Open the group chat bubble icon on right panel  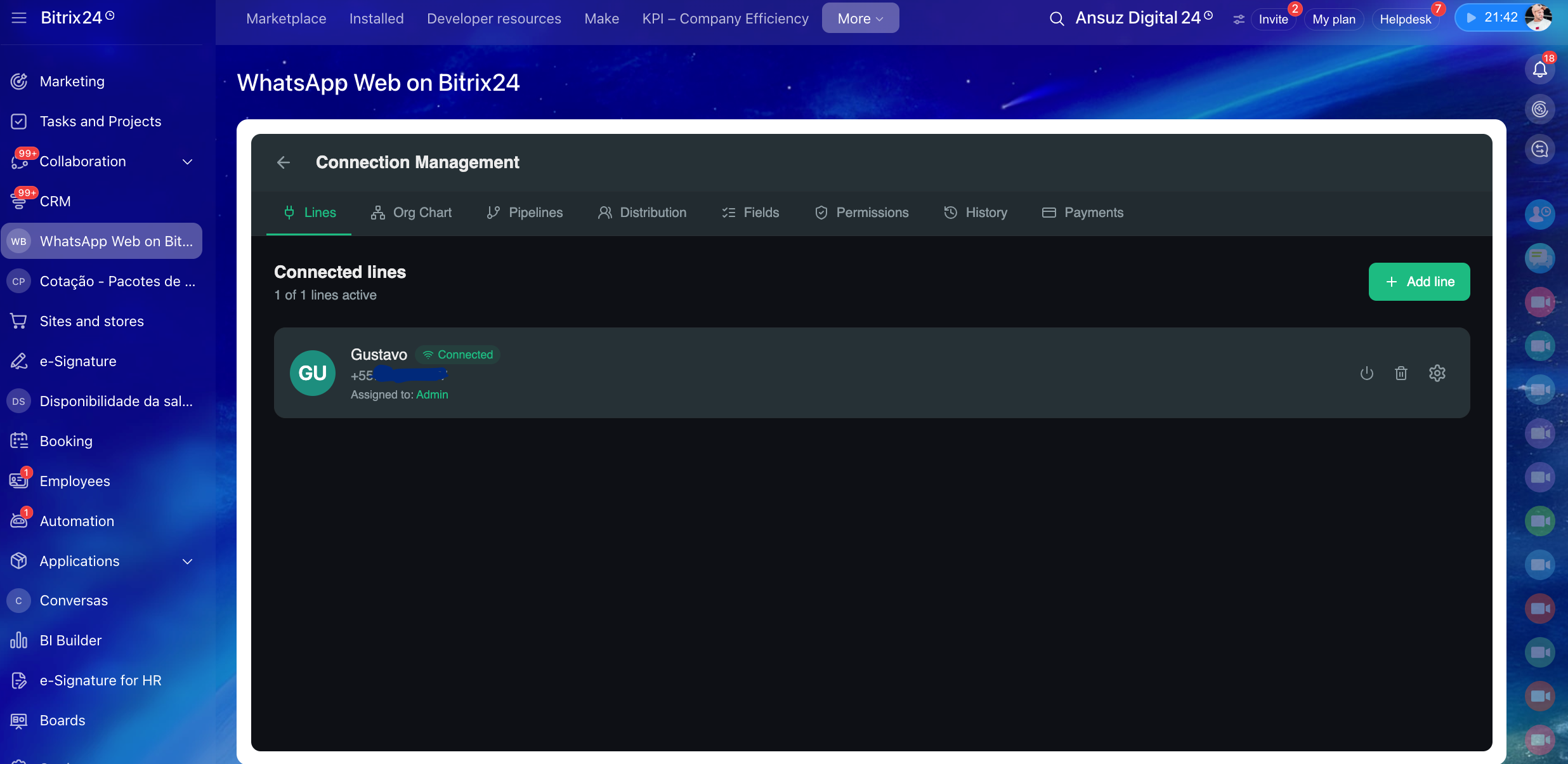click(x=1539, y=258)
